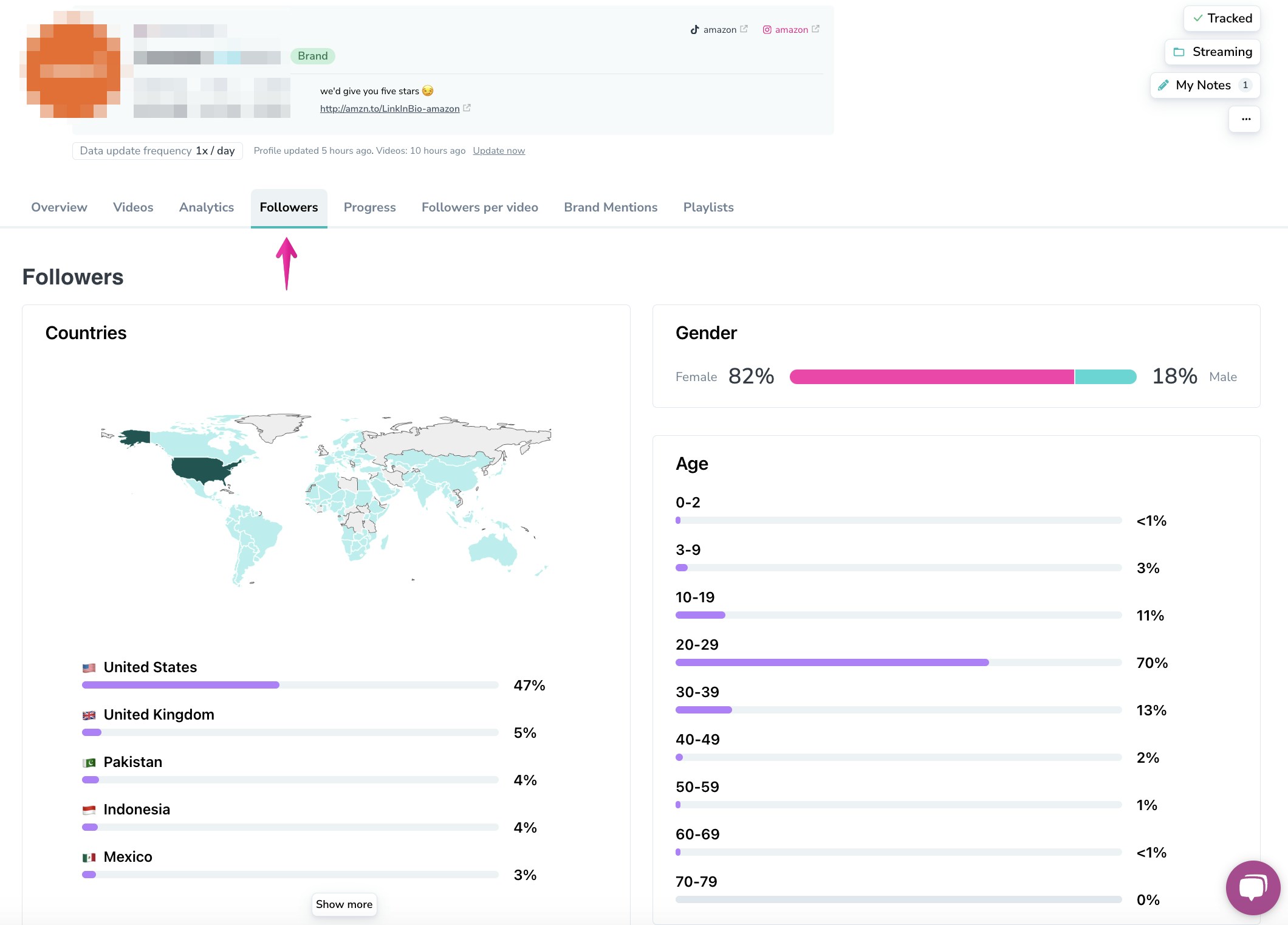
Task: Open the live chat bubble widget
Action: click(x=1252, y=887)
